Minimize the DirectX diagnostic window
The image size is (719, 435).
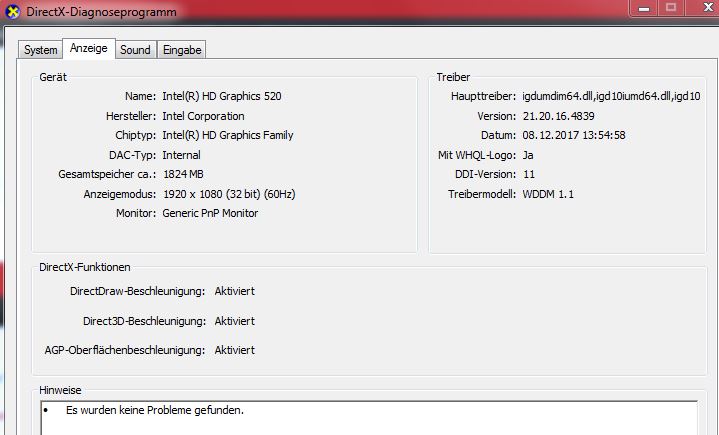pyautogui.click(x=642, y=8)
